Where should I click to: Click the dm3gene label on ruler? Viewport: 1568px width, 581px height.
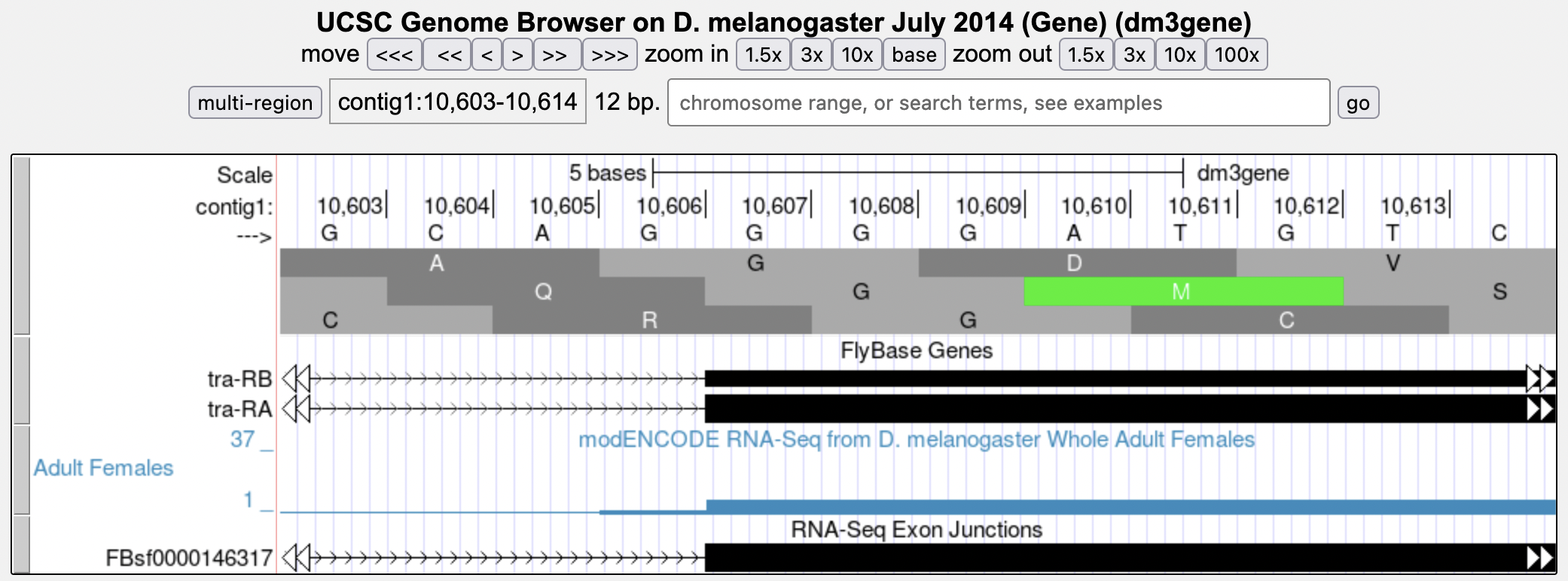[1243, 173]
